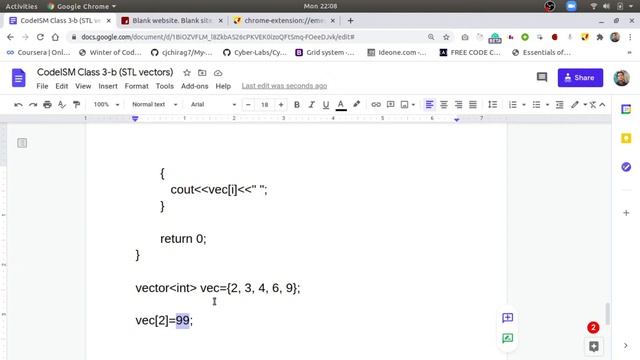Screen dimensions: 640x360
Task: Open Keep notes in the side panel
Action: click(x=626, y=138)
